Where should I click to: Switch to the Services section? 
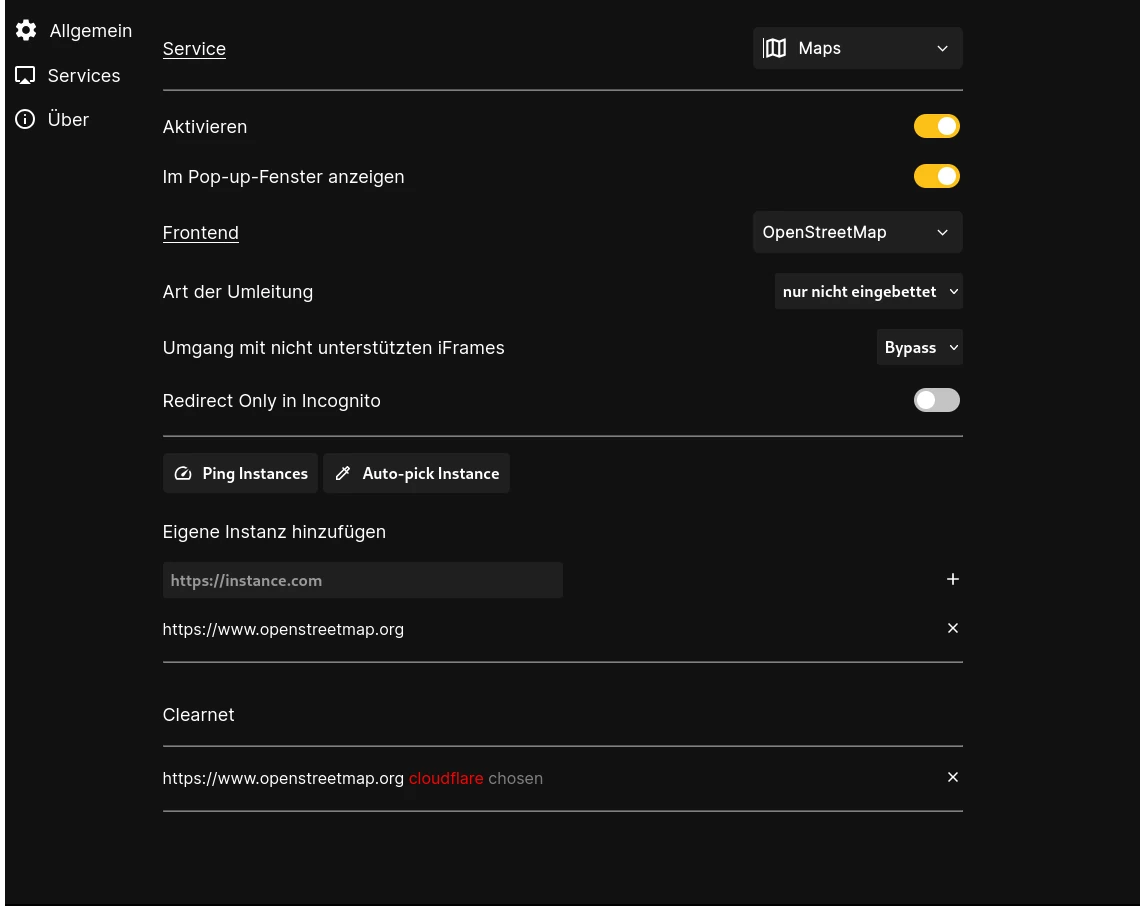[x=84, y=75]
